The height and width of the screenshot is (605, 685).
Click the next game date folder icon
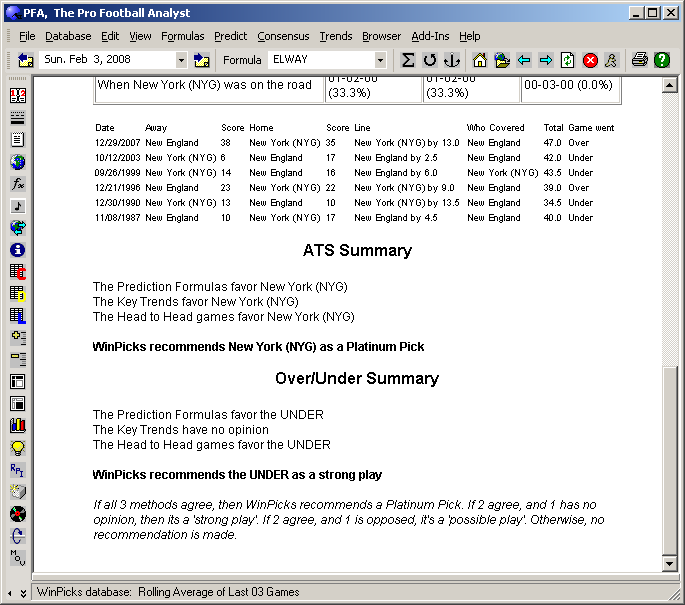(201, 60)
